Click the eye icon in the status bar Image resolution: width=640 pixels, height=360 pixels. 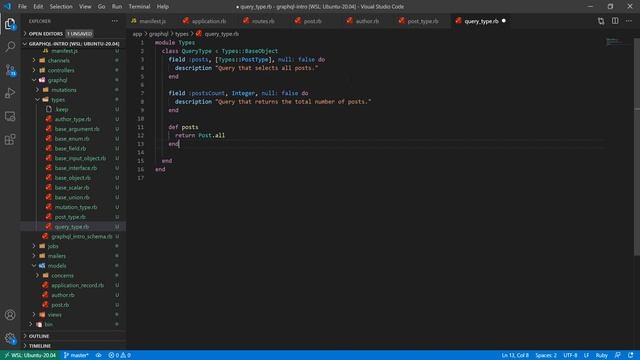(x=98, y=355)
